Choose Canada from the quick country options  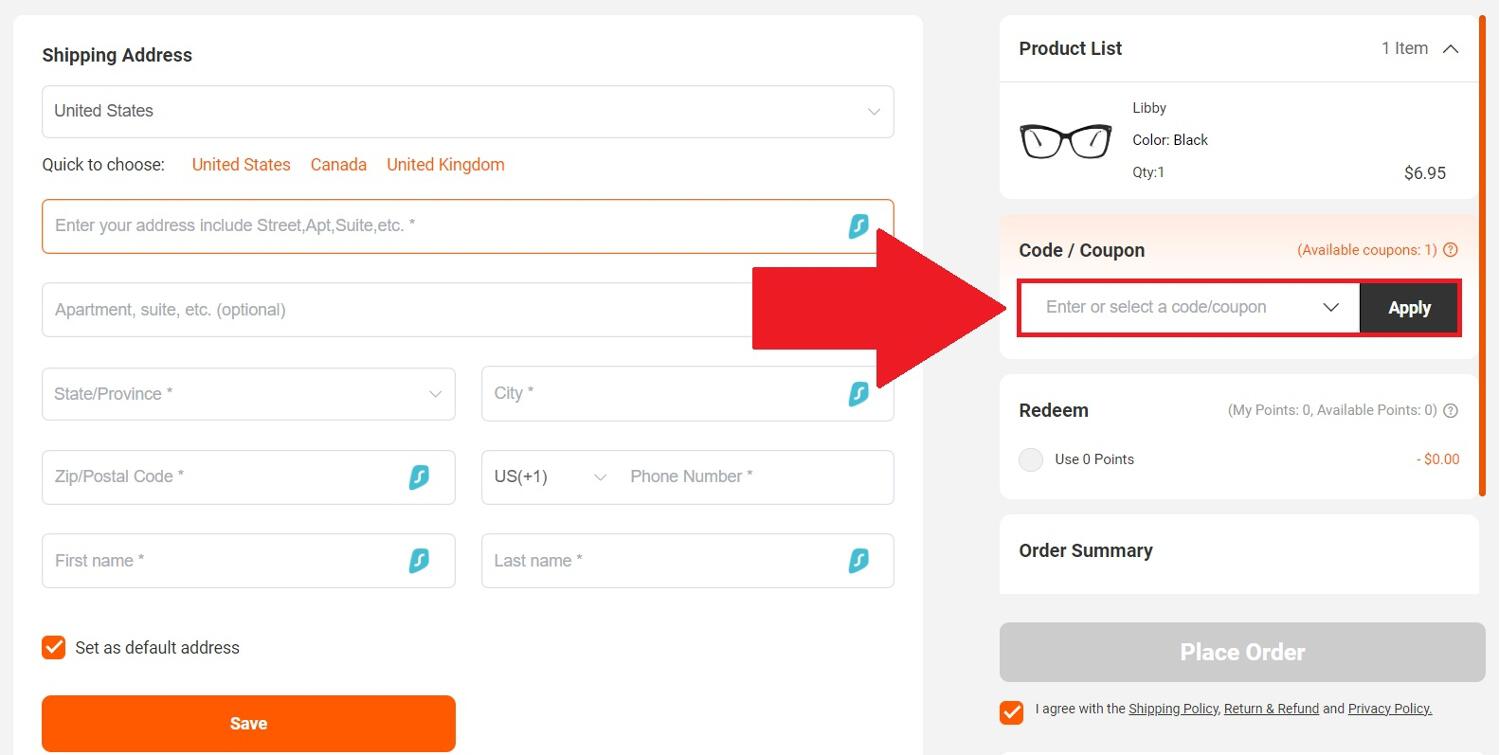coord(338,164)
